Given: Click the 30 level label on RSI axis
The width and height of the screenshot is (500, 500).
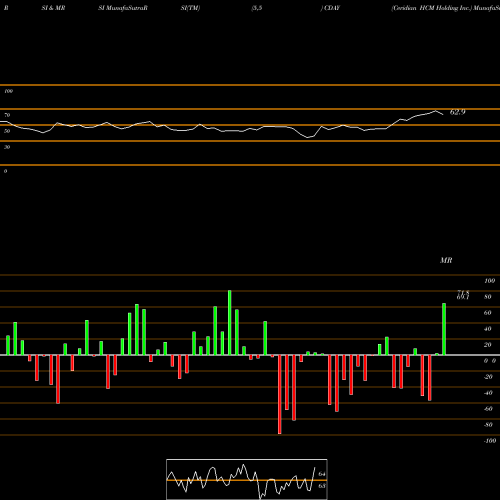Looking at the screenshot, I should click(x=7, y=147).
